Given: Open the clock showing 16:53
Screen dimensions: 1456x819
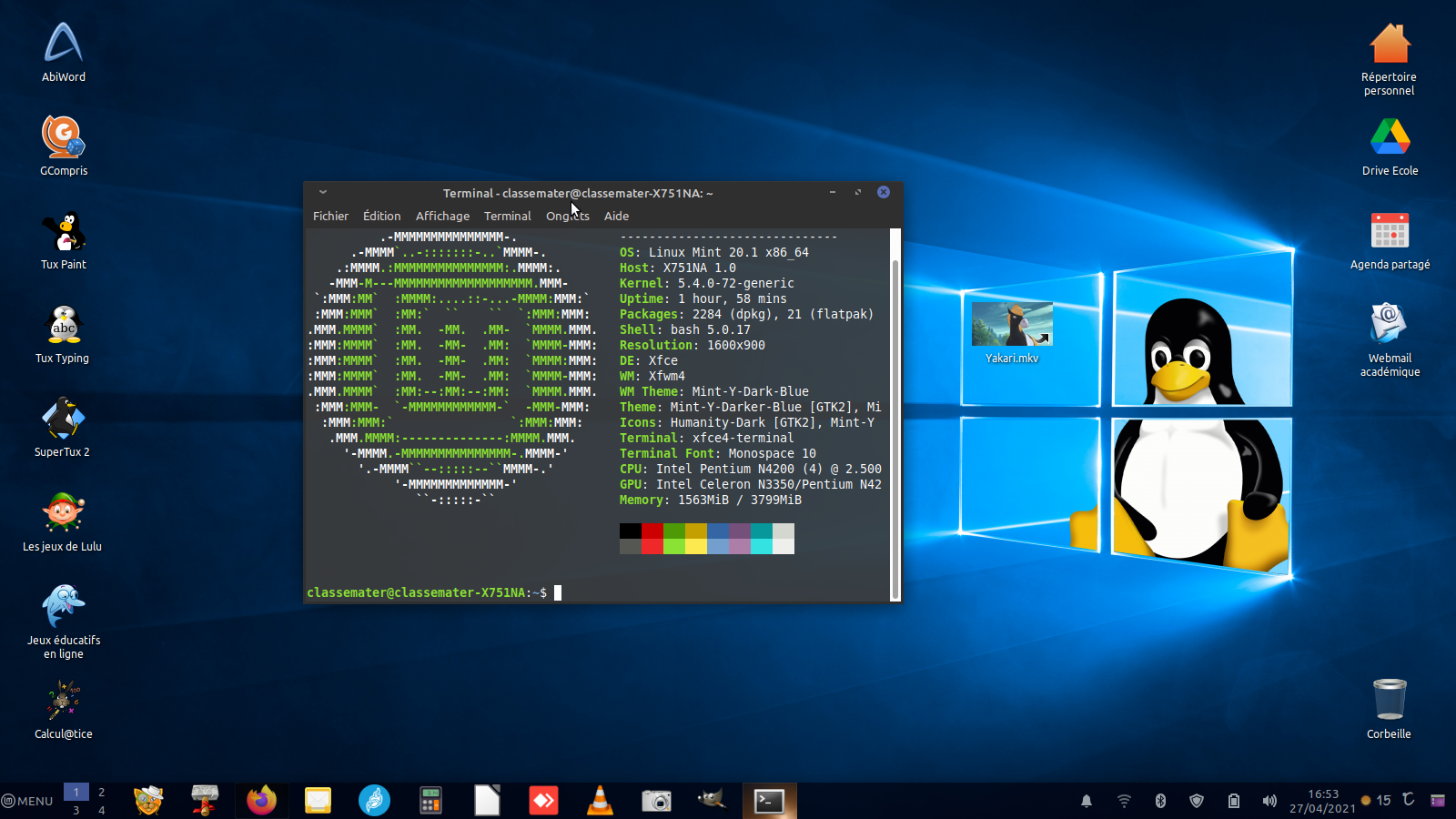Looking at the screenshot, I should [1322, 801].
